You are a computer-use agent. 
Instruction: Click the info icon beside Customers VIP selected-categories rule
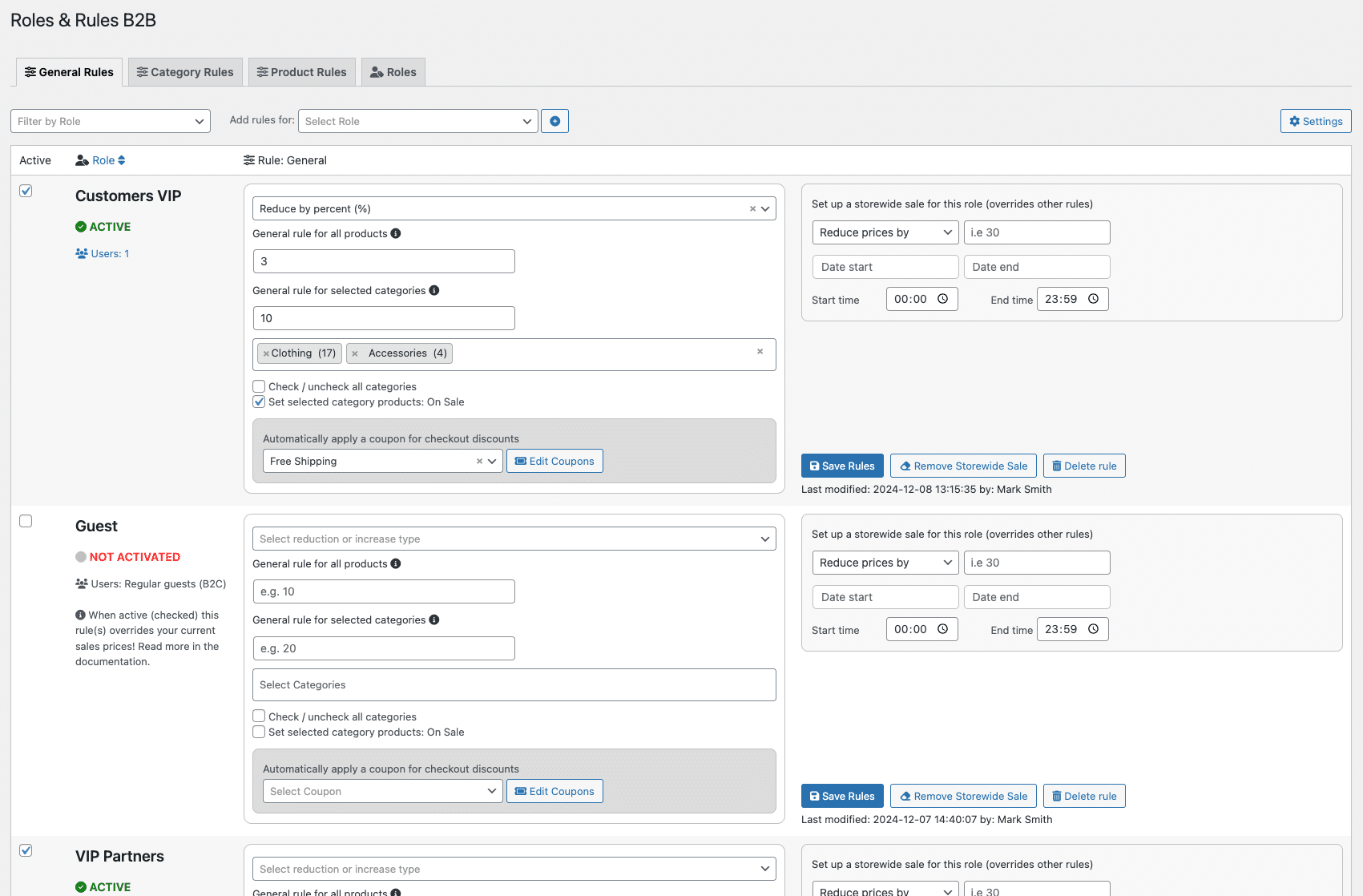point(434,290)
